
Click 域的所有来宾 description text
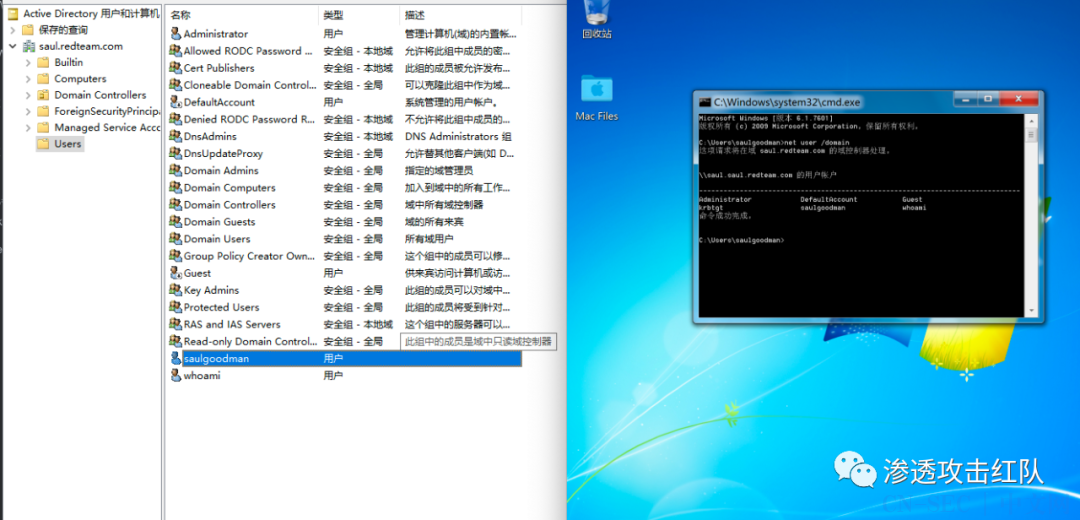434,222
